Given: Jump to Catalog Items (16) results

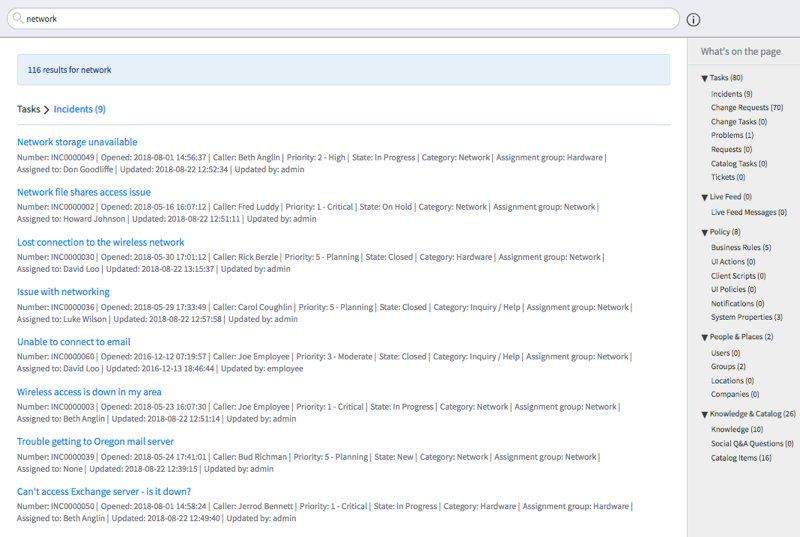Looking at the screenshot, I should coord(741,458).
